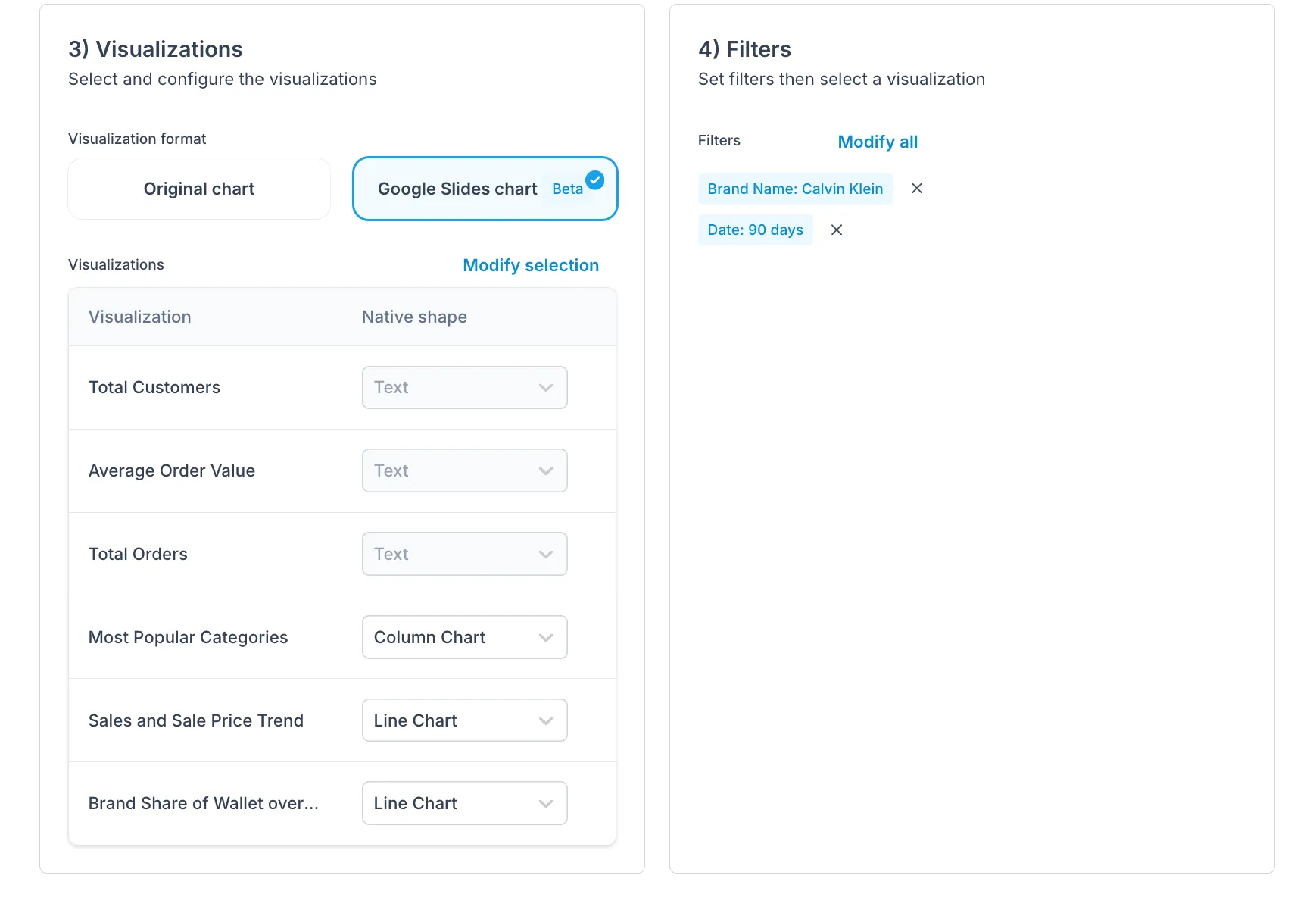Select Google Slides chart format option

485,189
